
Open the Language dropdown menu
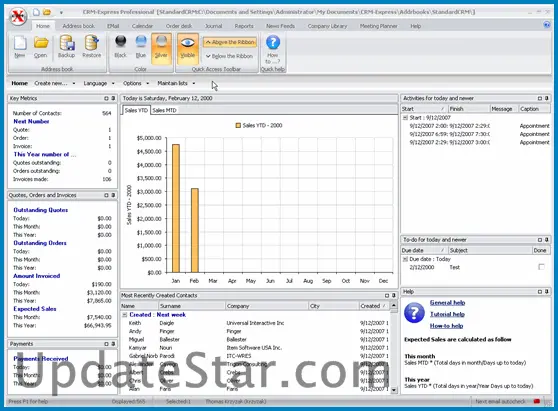(x=99, y=83)
